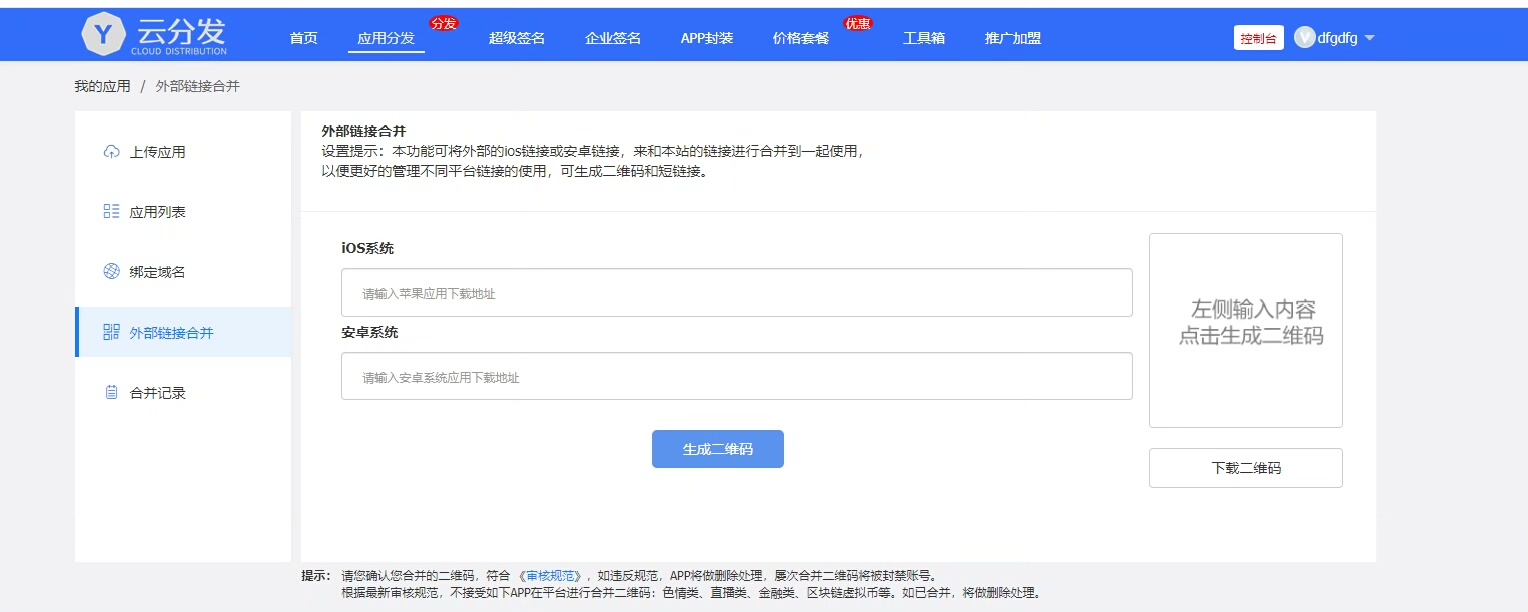Focus the iOS download address input field

(736, 293)
